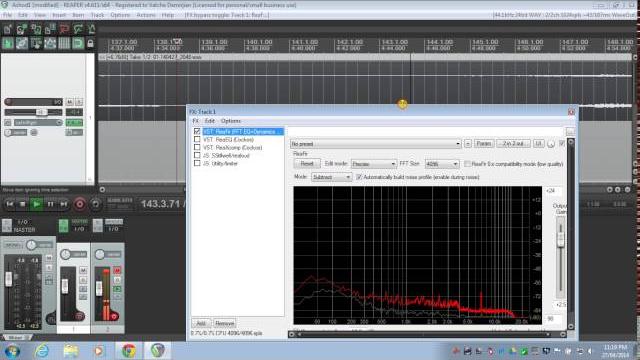This screenshot has width=640, height=360.
Task: Click the Add FX button
Action: point(201,323)
